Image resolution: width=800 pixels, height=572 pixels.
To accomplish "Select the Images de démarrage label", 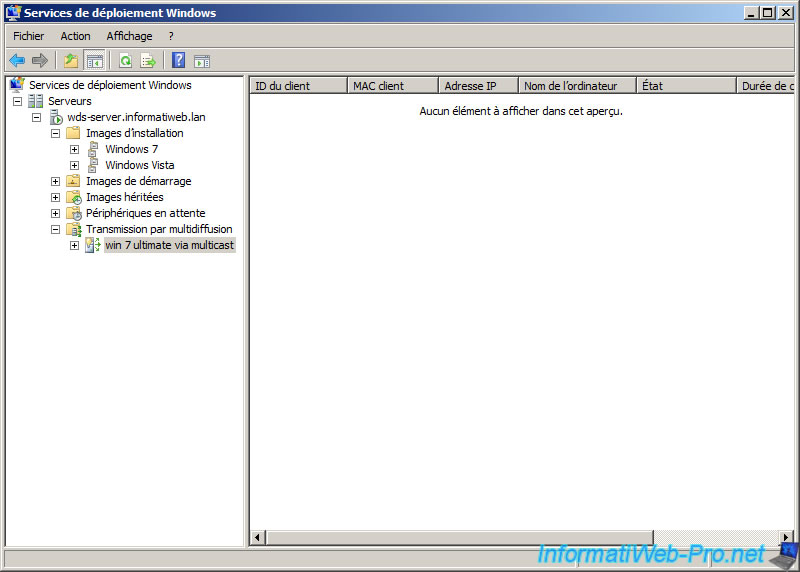I will click(x=139, y=181).
